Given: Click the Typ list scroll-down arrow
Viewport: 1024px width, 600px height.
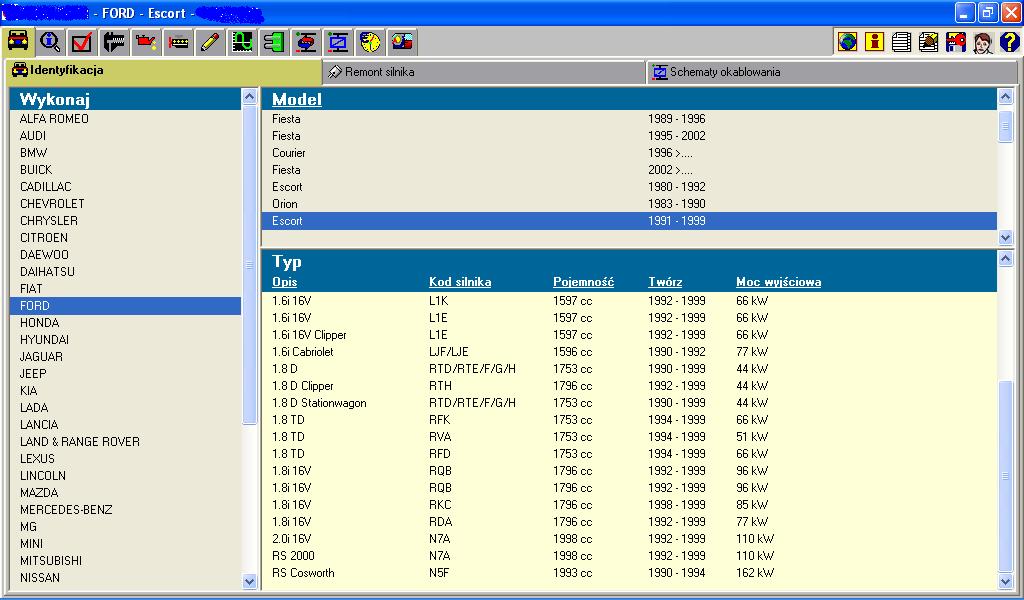Looking at the screenshot, I should (1006, 581).
